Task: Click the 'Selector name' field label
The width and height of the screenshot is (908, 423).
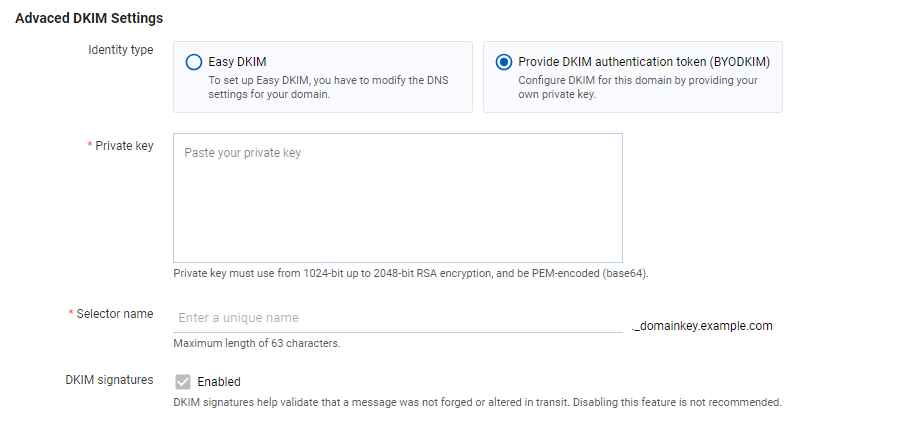Action: [115, 313]
